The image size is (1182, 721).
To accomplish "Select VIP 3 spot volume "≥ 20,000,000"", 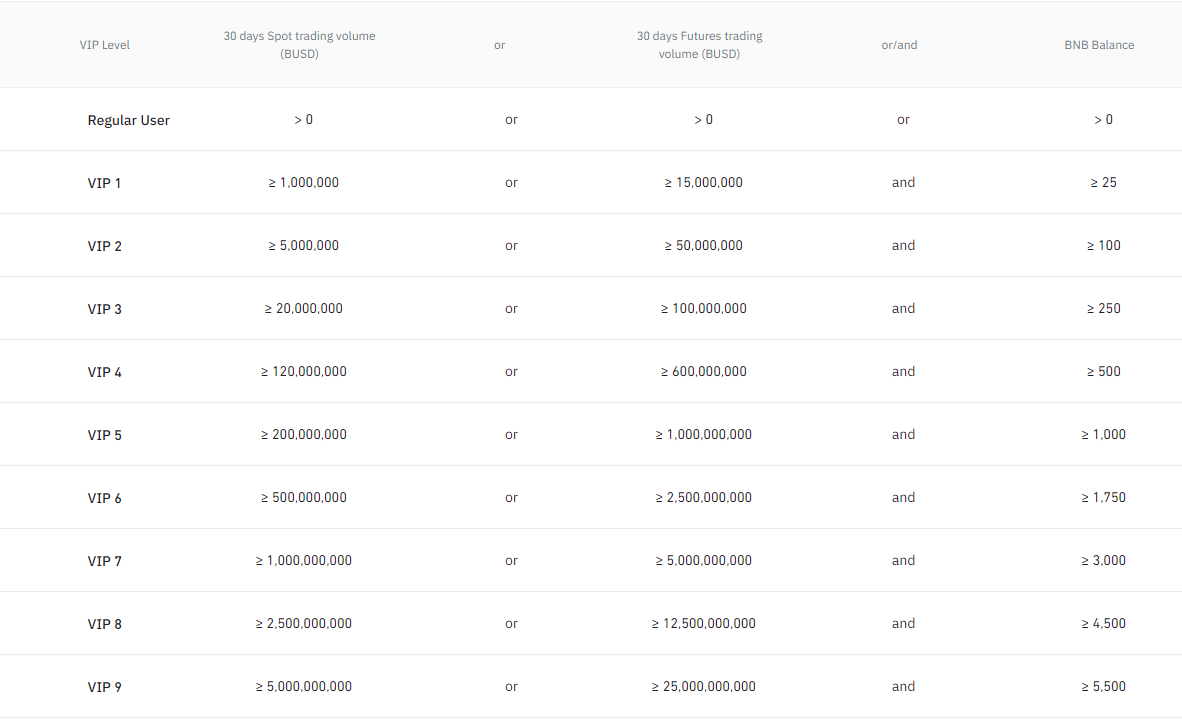I will (304, 308).
